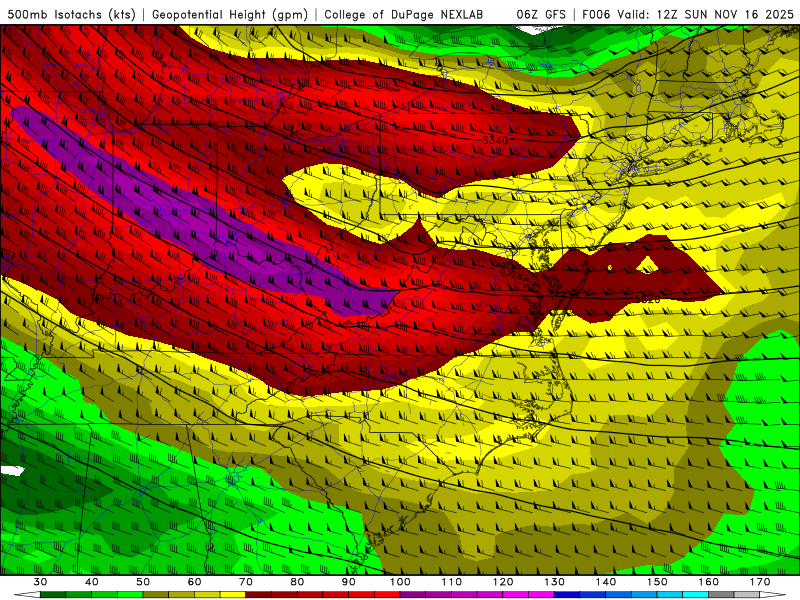This screenshot has width=800, height=600.
Task: Click the 60 label on the color scale
Action: pyautogui.click(x=194, y=582)
